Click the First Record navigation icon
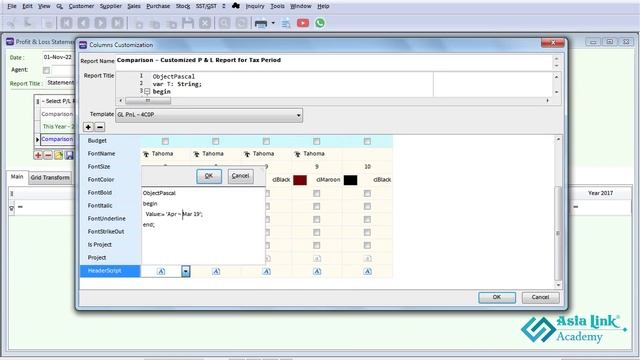The height and width of the screenshot is (360, 640). (67, 23)
